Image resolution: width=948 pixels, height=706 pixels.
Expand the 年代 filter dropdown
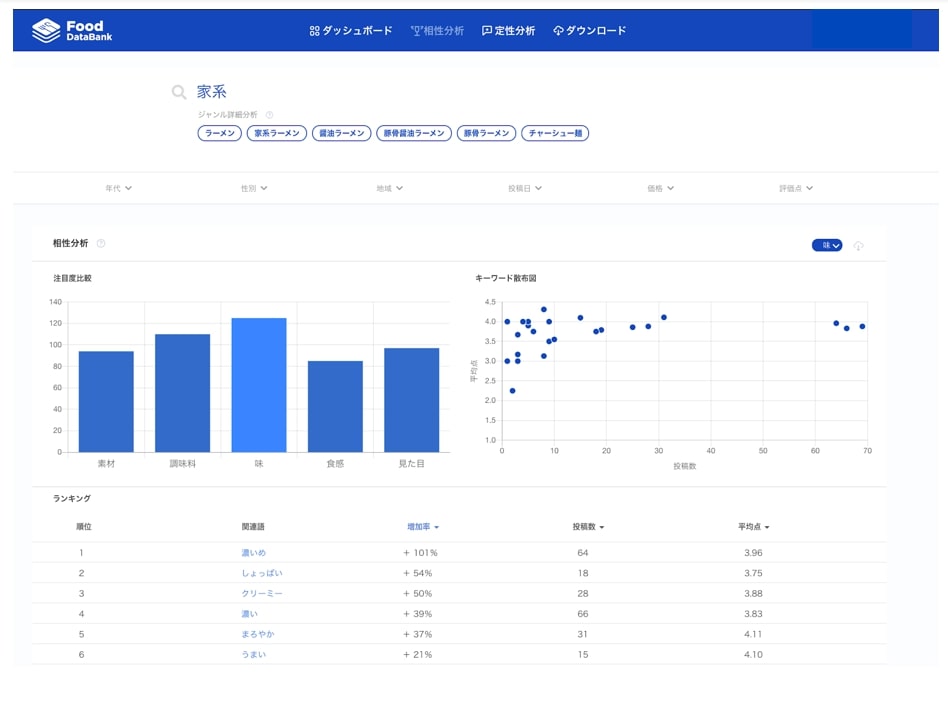(118, 188)
